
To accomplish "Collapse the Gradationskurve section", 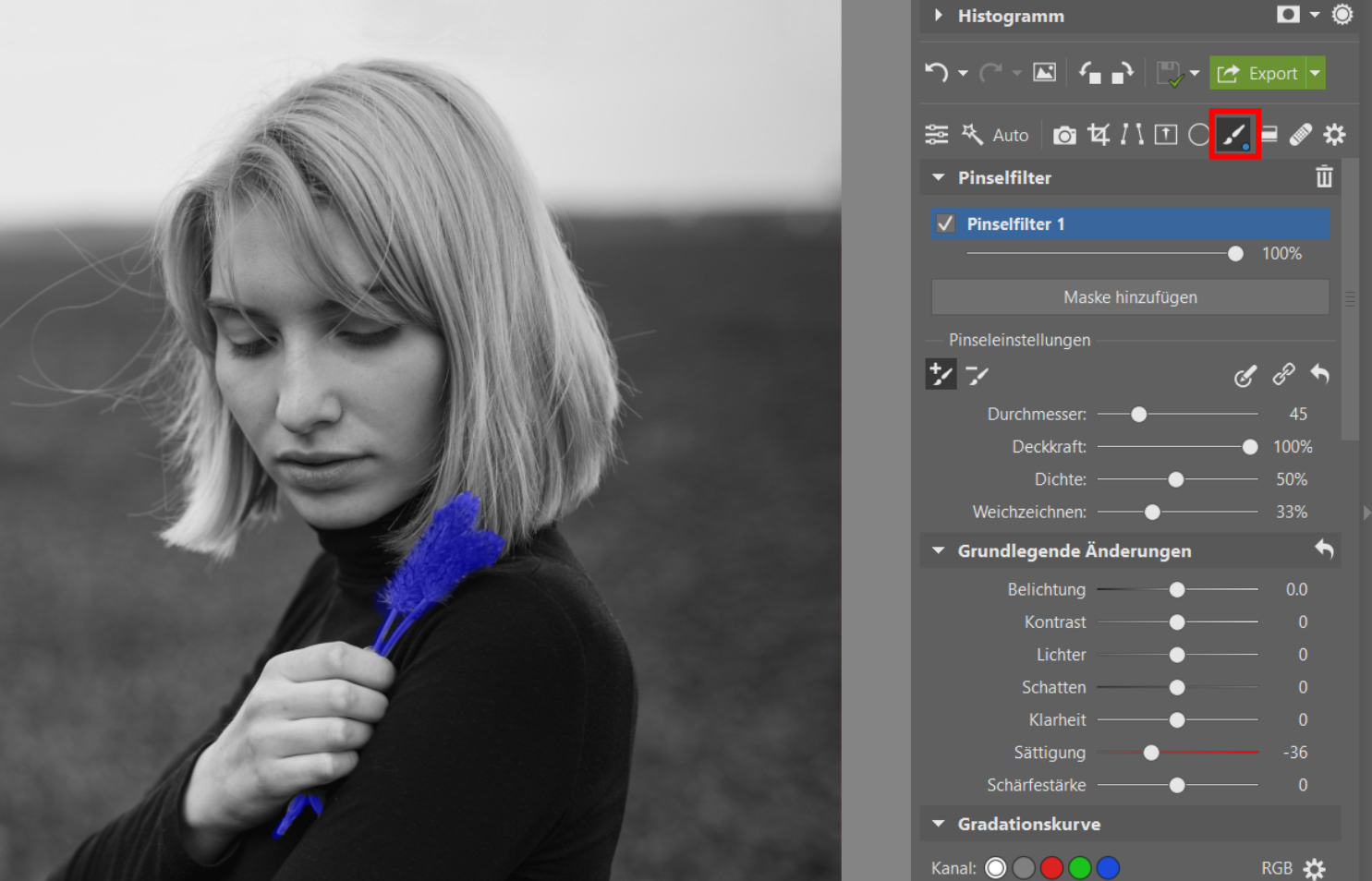I will click(x=939, y=824).
